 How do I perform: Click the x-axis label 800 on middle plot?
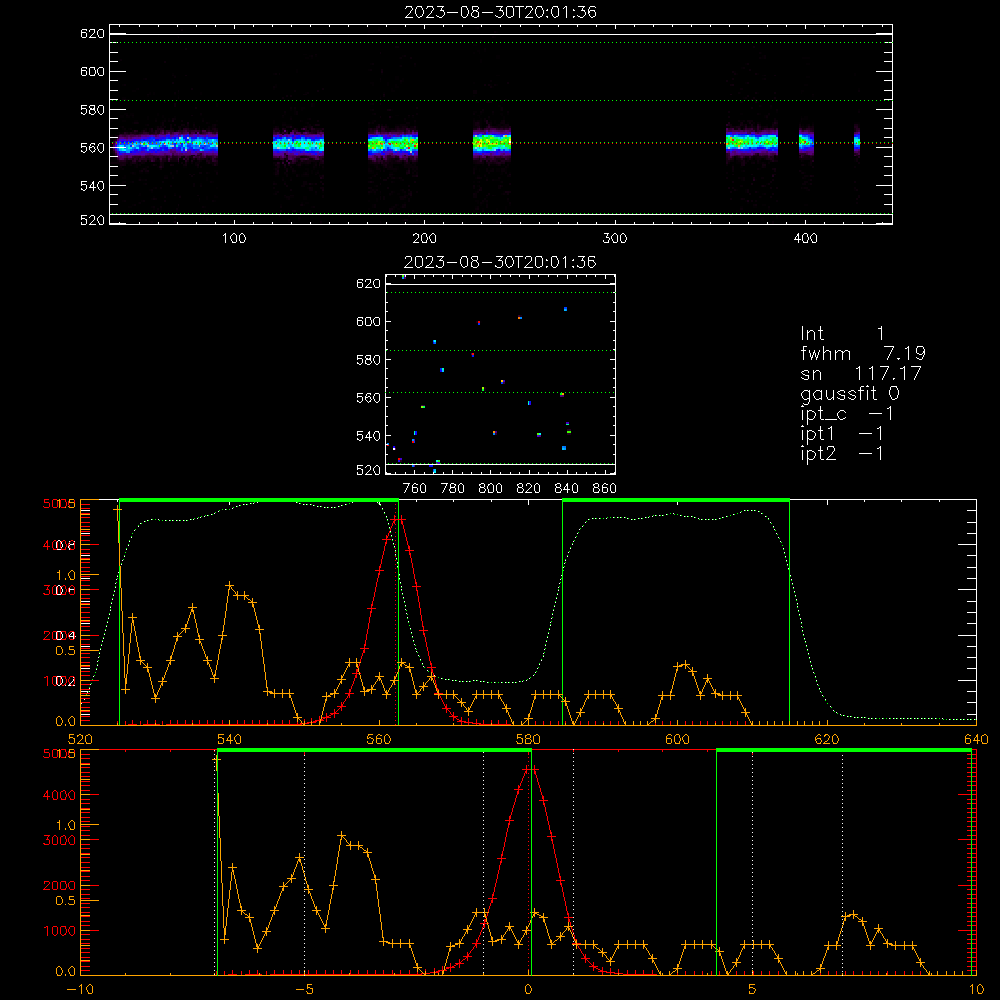click(x=490, y=489)
